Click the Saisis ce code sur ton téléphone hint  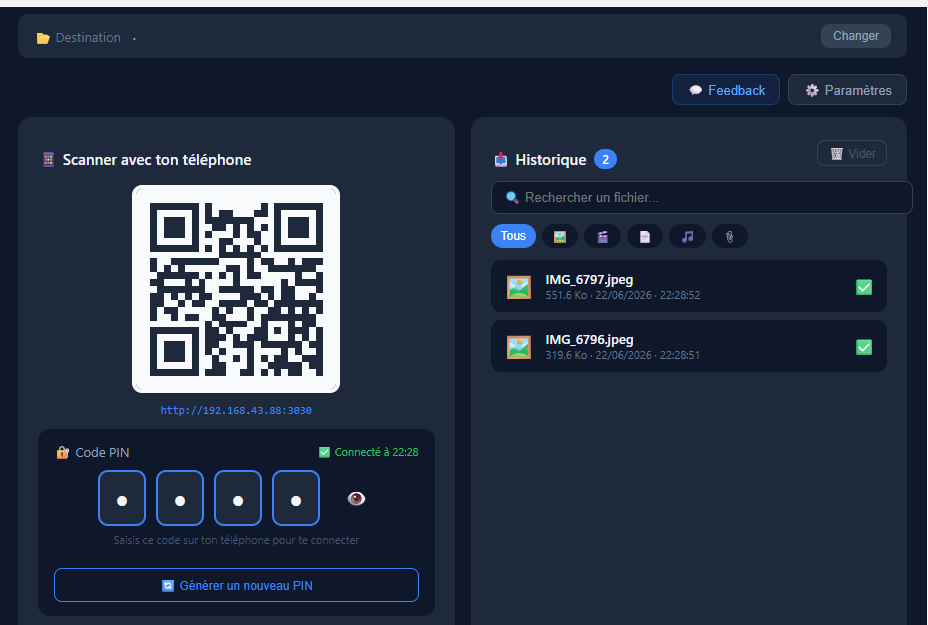pyautogui.click(x=236, y=540)
